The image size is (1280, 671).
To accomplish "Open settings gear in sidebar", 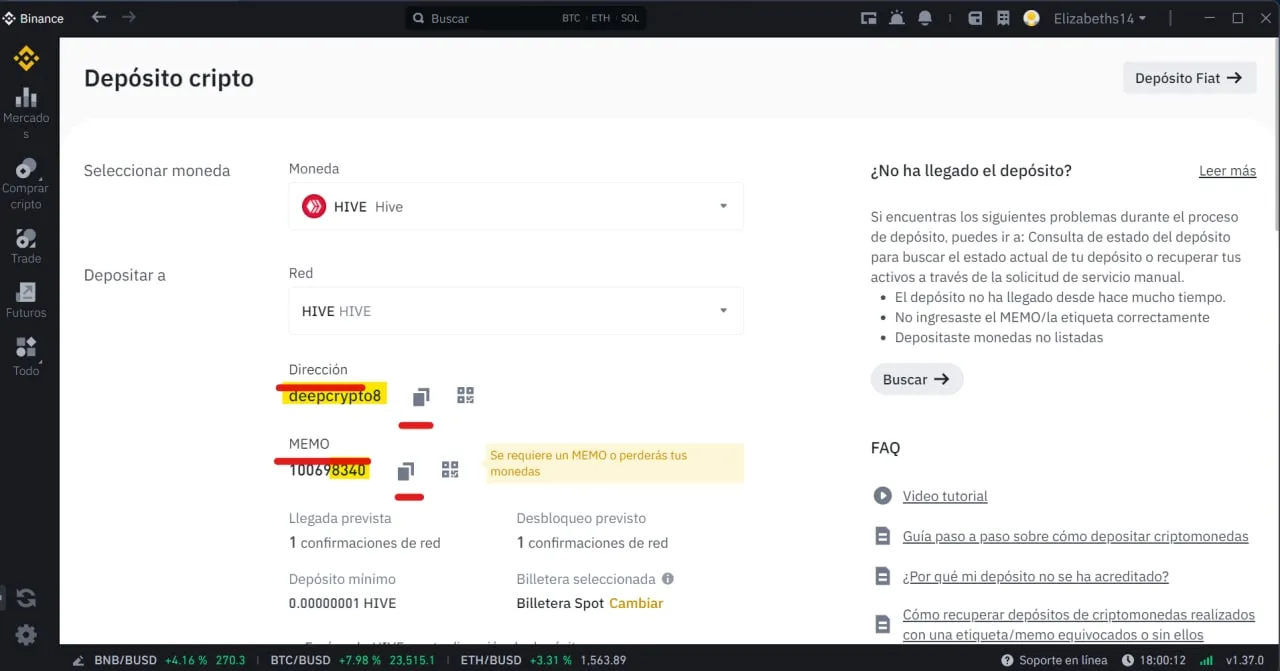I will [x=26, y=634].
